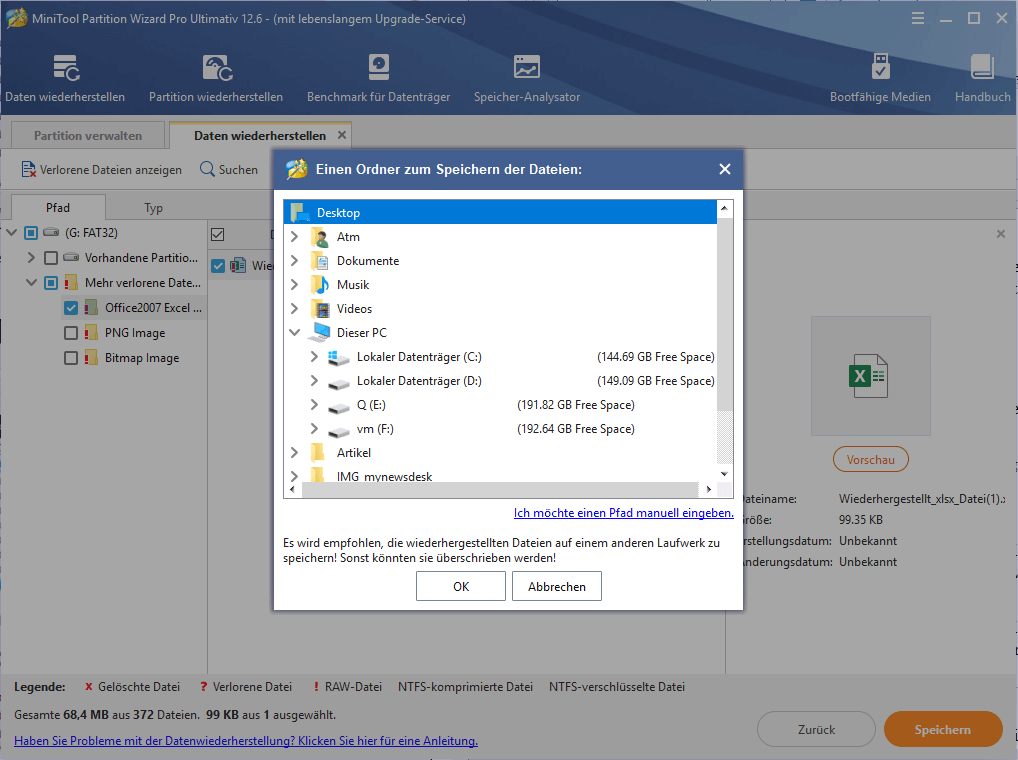Expand the vm (F:) chevron

pos(314,429)
